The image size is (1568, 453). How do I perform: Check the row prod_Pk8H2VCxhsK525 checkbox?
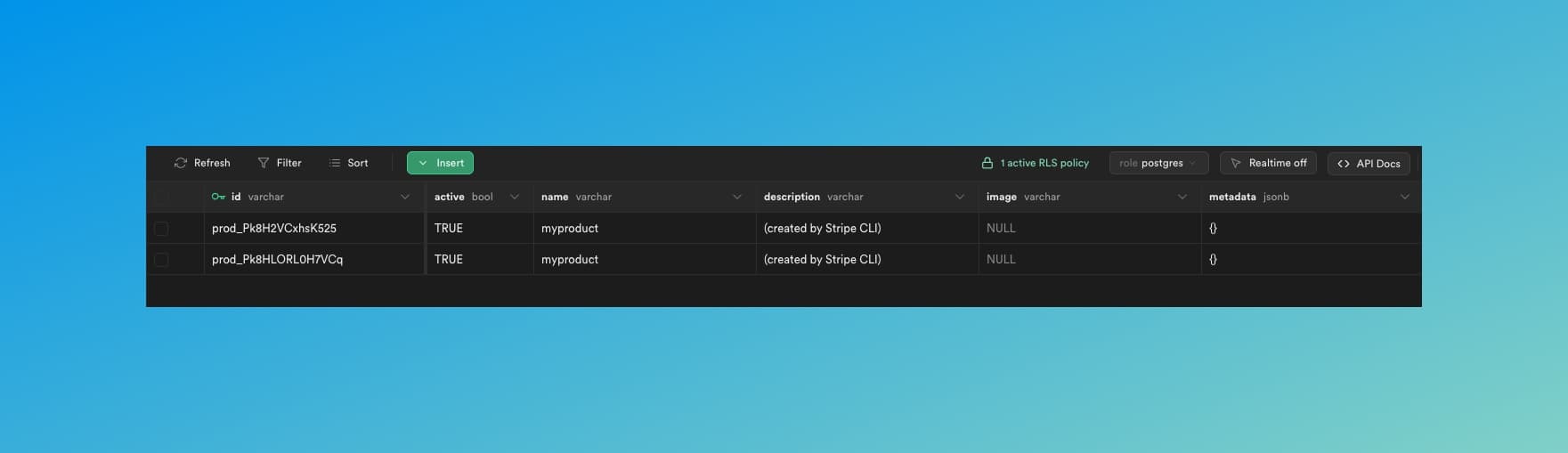pyautogui.click(x=161, y=229)
